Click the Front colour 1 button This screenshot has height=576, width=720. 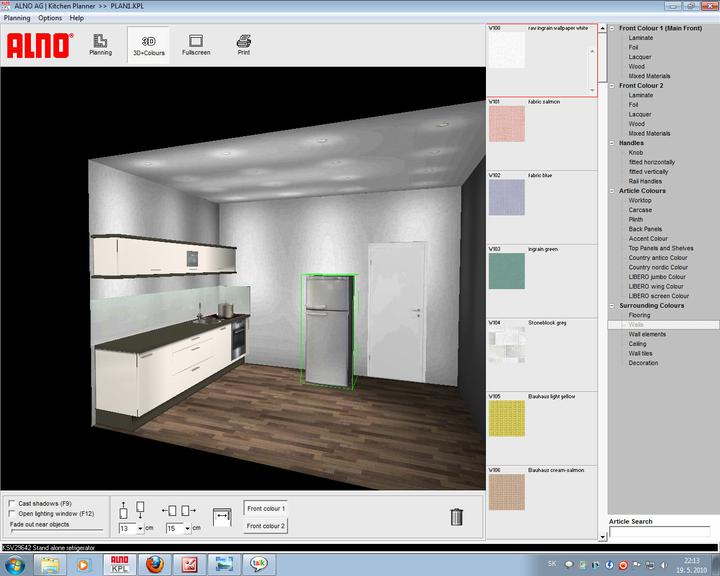click(266, 509)
